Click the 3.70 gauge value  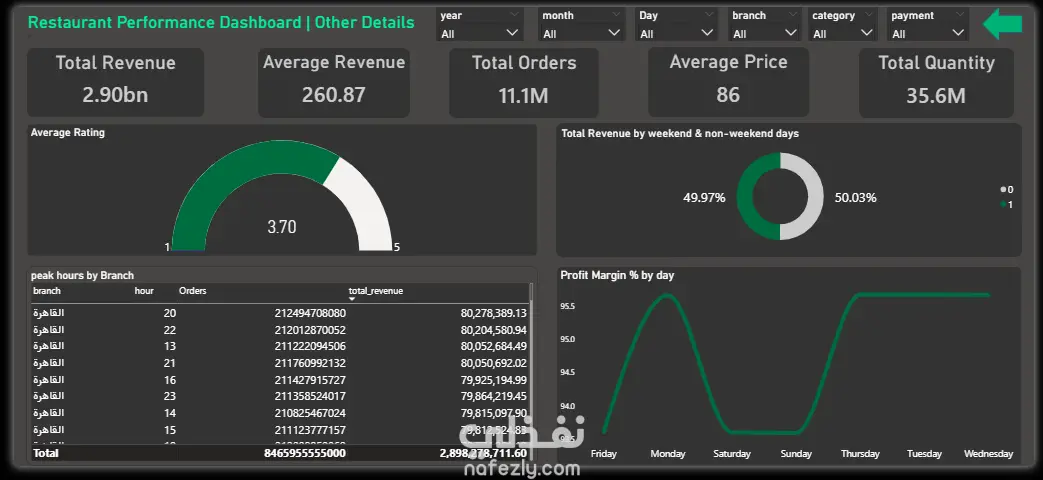281,227
